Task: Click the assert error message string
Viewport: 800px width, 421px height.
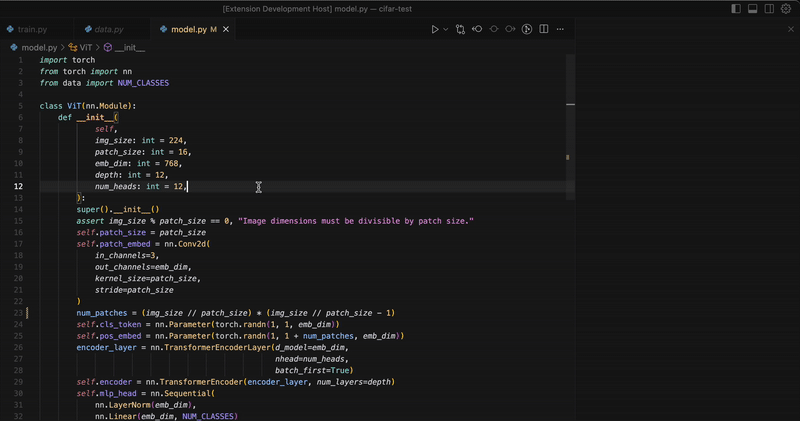Action: pos(356,221)
